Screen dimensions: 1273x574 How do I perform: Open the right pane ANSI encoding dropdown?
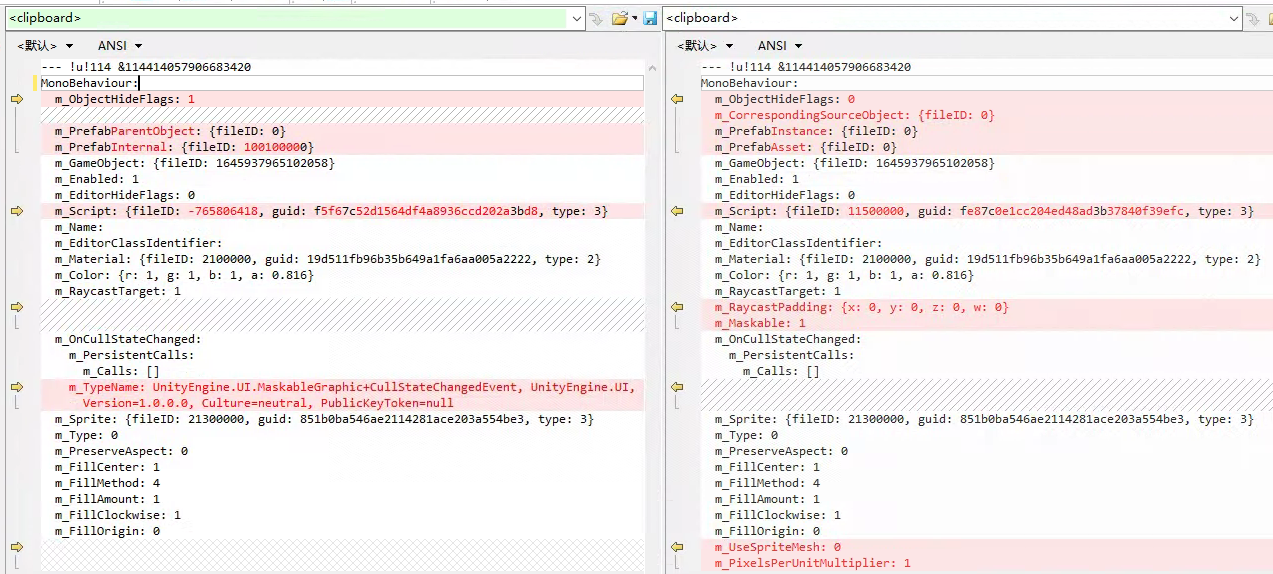coord(780,46)
